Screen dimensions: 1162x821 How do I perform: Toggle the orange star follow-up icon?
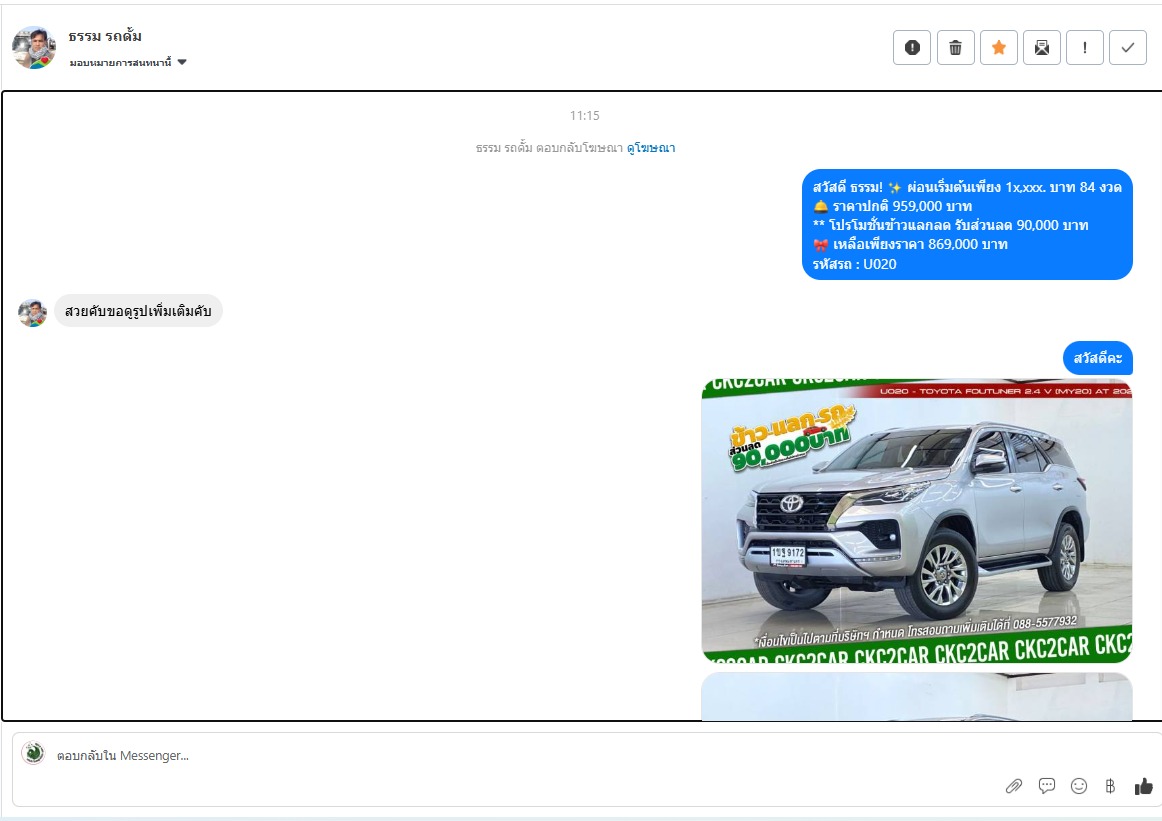click(x=998, y=47)
